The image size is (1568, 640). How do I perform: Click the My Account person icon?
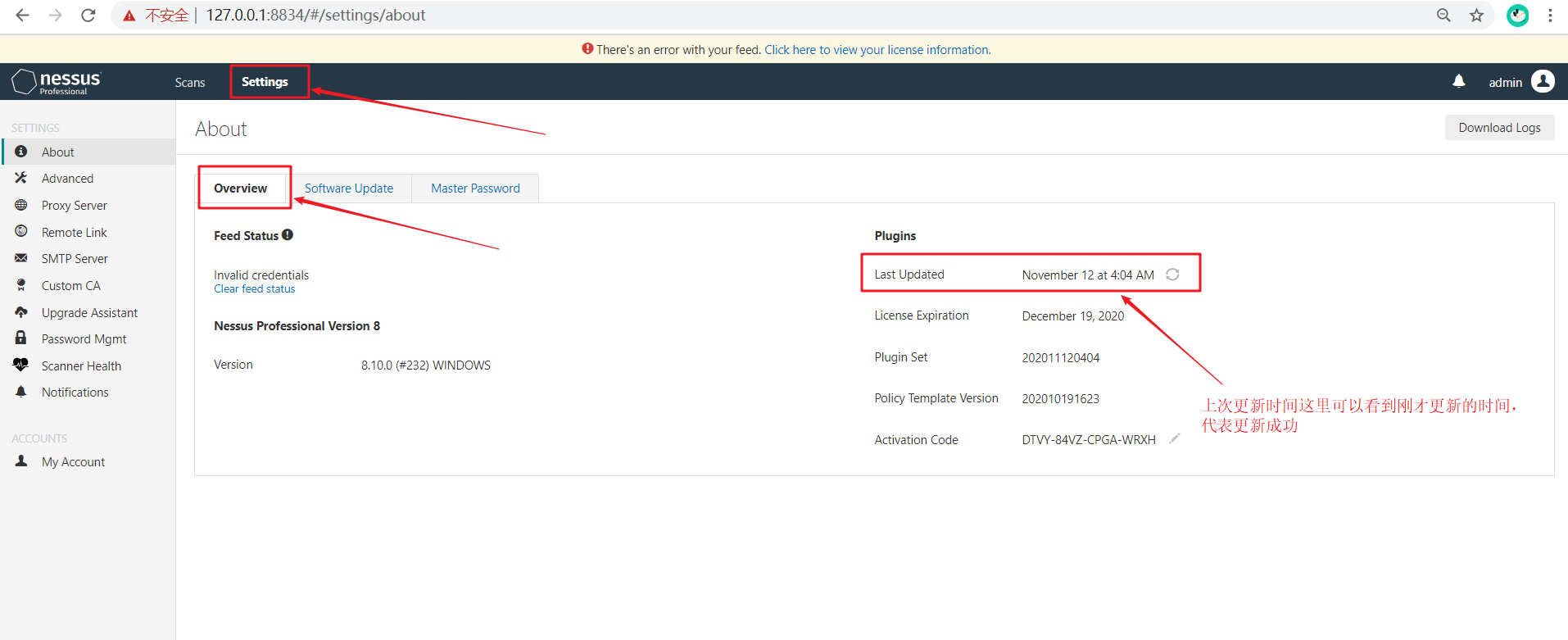21,461
